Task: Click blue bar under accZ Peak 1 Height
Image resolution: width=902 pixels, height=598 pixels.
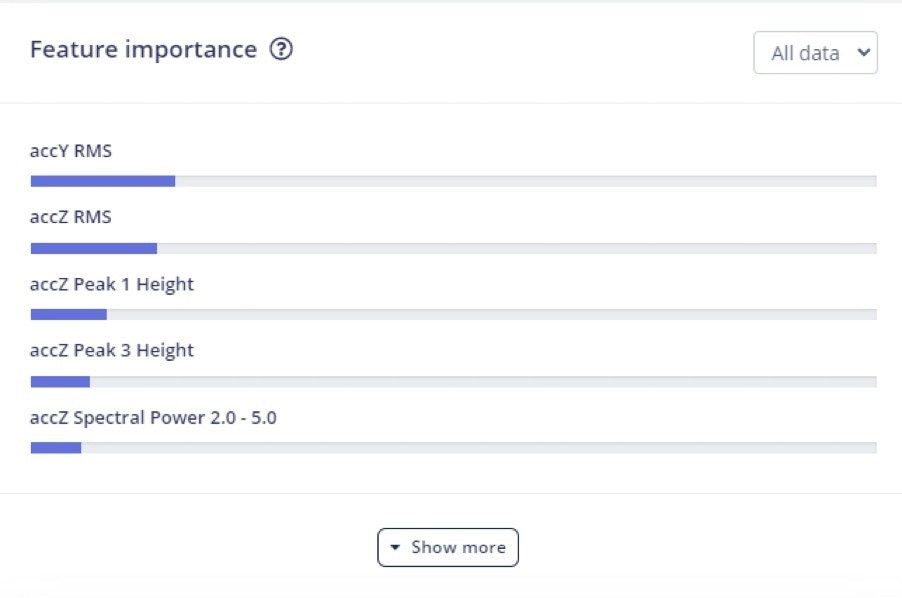Action: point(68,314)
